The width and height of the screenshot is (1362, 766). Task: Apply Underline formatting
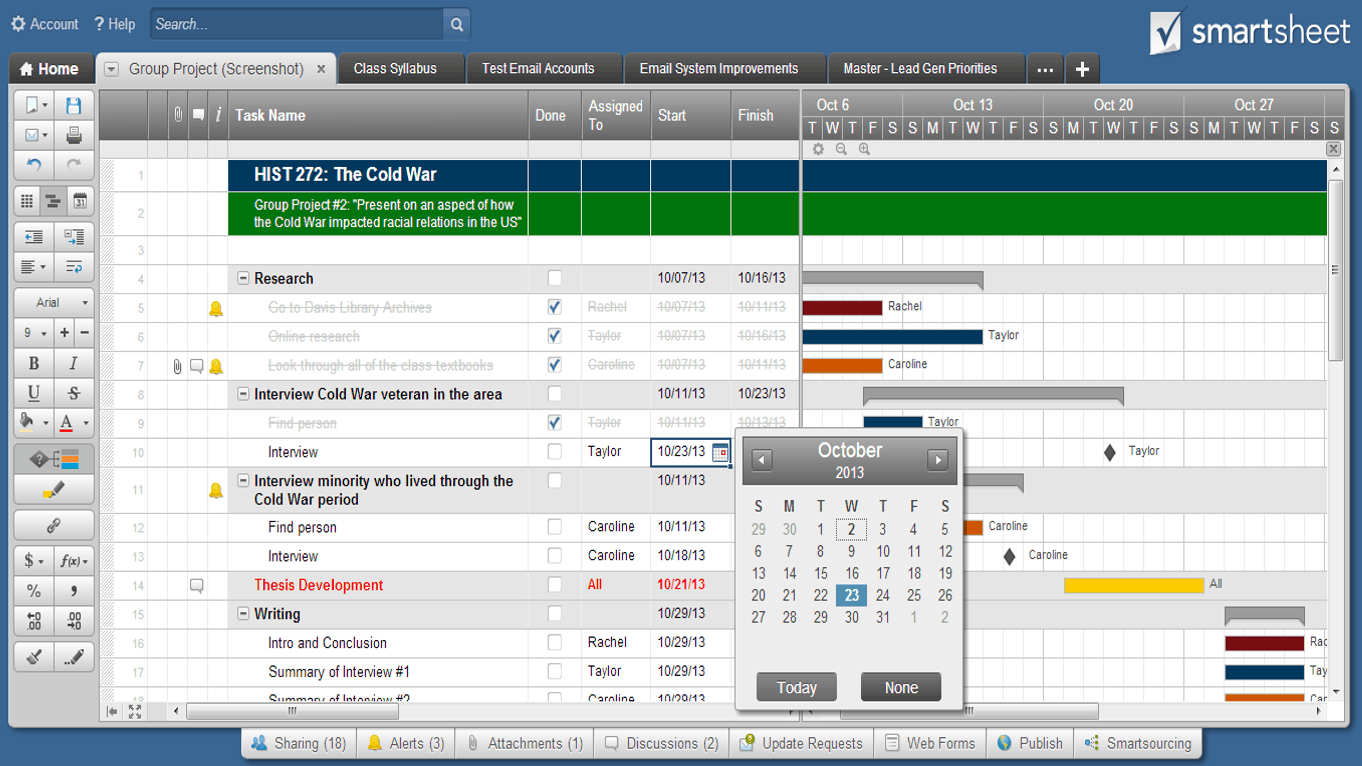click(x=34, y=393)
